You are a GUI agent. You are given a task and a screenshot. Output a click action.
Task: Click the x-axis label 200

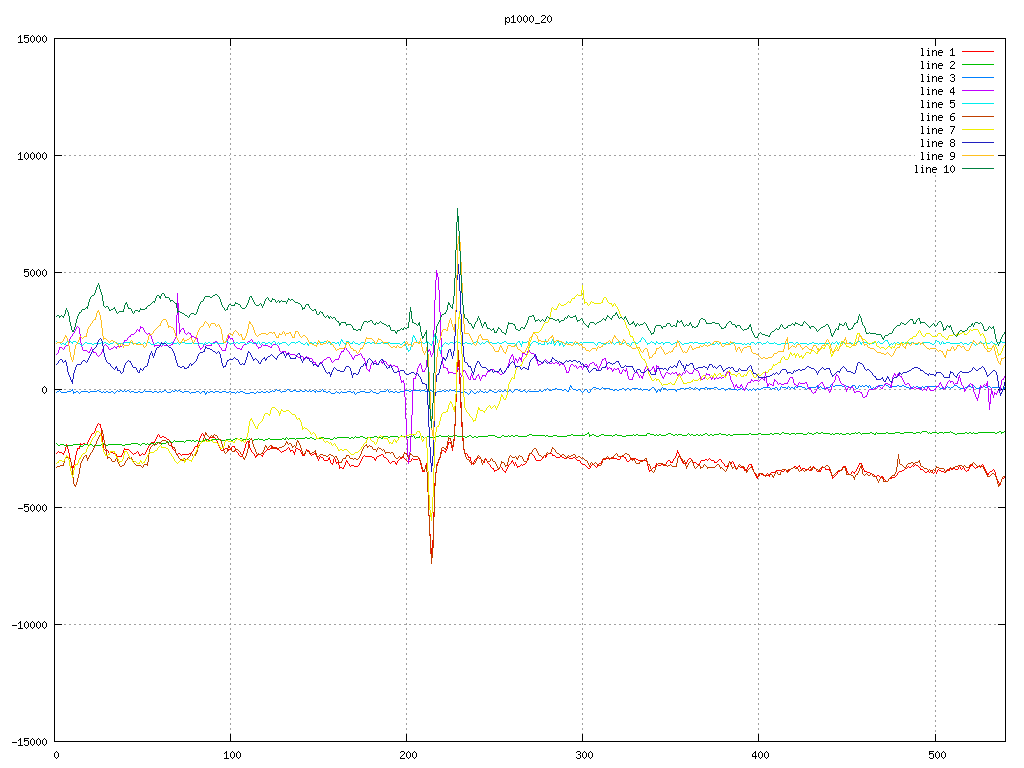point(408,756)
